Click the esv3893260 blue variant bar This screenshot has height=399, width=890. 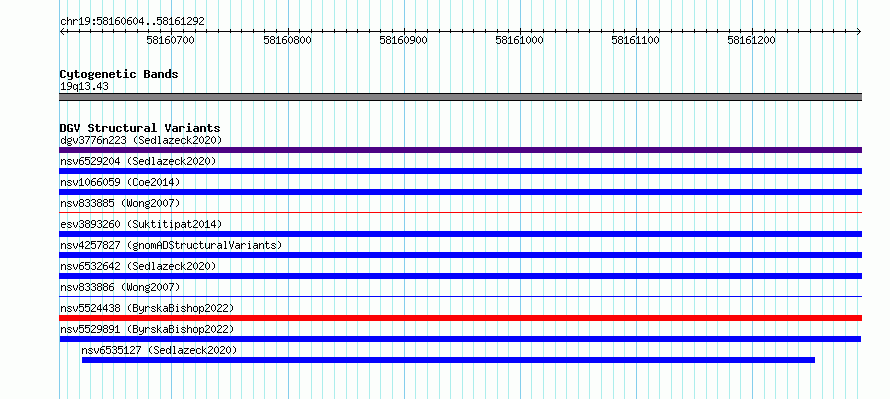click(460, 234)
